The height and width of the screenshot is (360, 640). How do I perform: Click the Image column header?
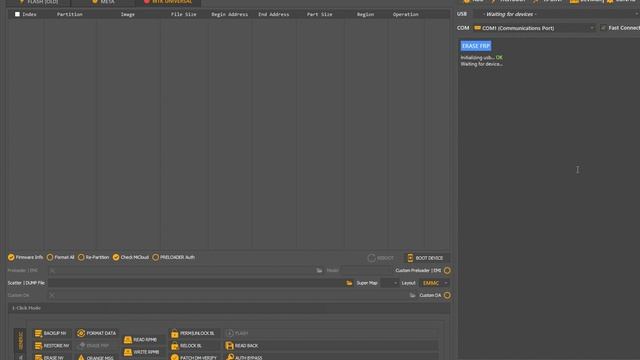pyautogui.click(x=128, y=14)
